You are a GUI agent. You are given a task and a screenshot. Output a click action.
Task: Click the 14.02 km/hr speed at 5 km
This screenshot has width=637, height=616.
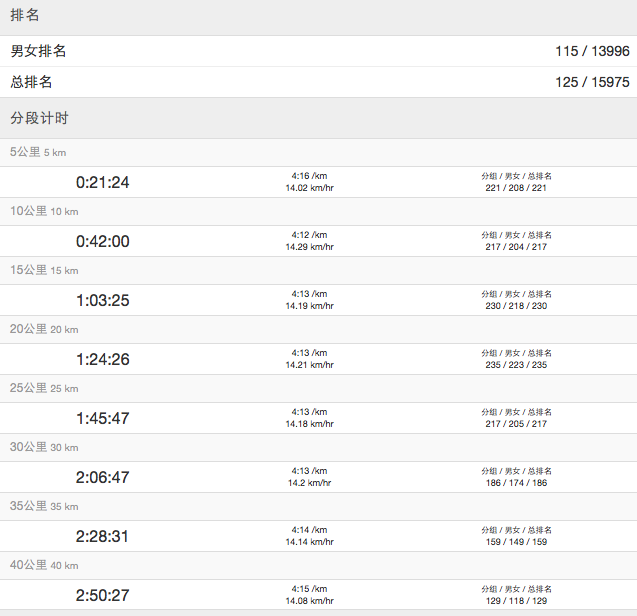pyautogui.click(x=309, y=188)
